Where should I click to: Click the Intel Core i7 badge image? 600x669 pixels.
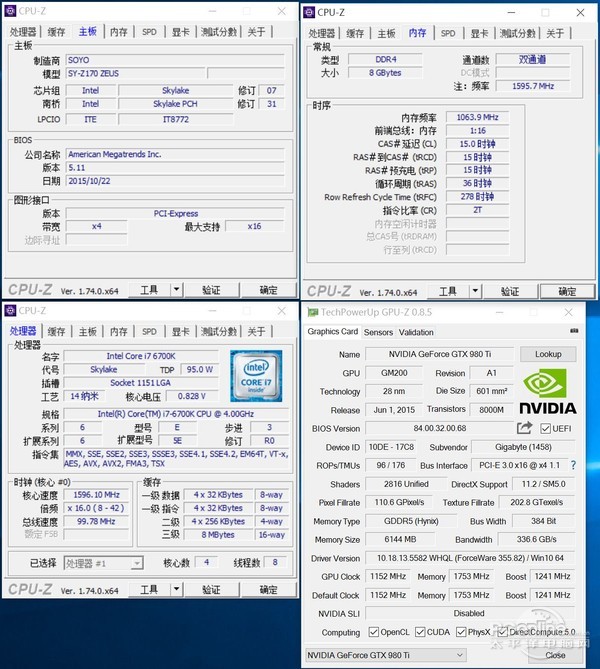(256, 376)
